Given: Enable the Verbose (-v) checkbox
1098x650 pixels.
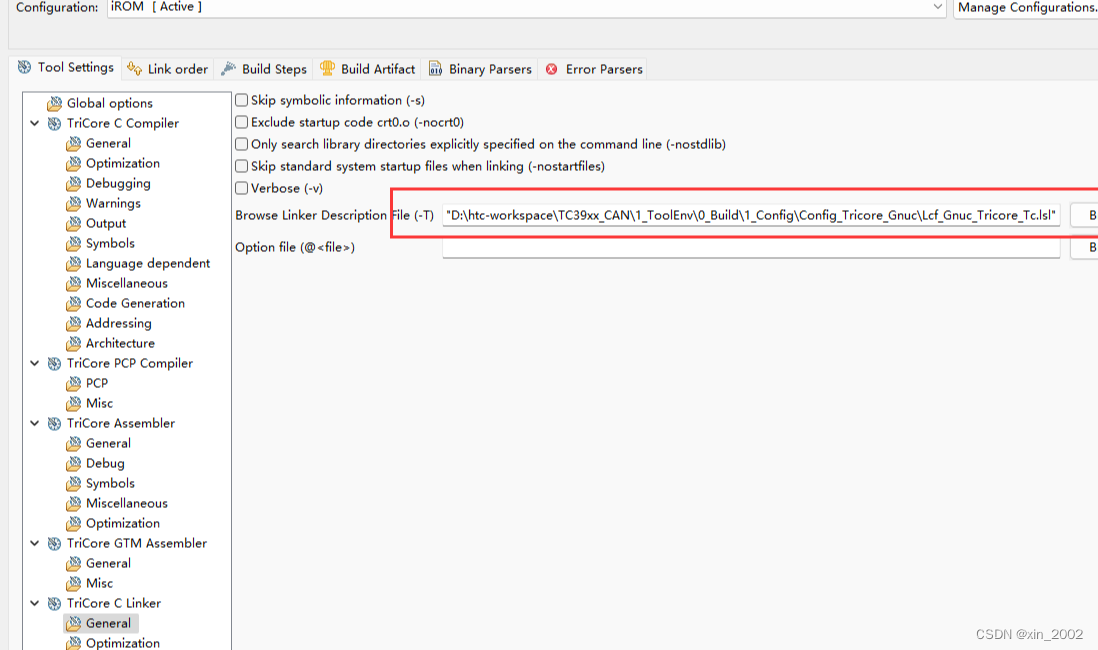Looking at the screenshot, I should coord(242,188).
